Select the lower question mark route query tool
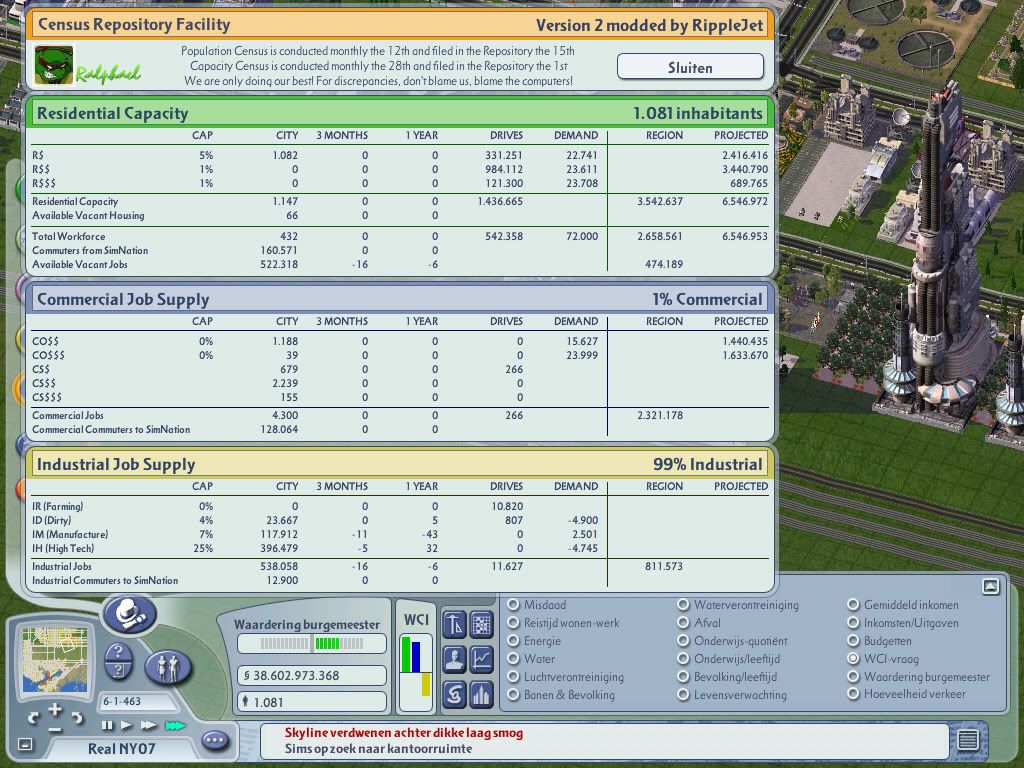This screenshot has height=768, width=1024. pyautogui.click(x=118, y=671)
